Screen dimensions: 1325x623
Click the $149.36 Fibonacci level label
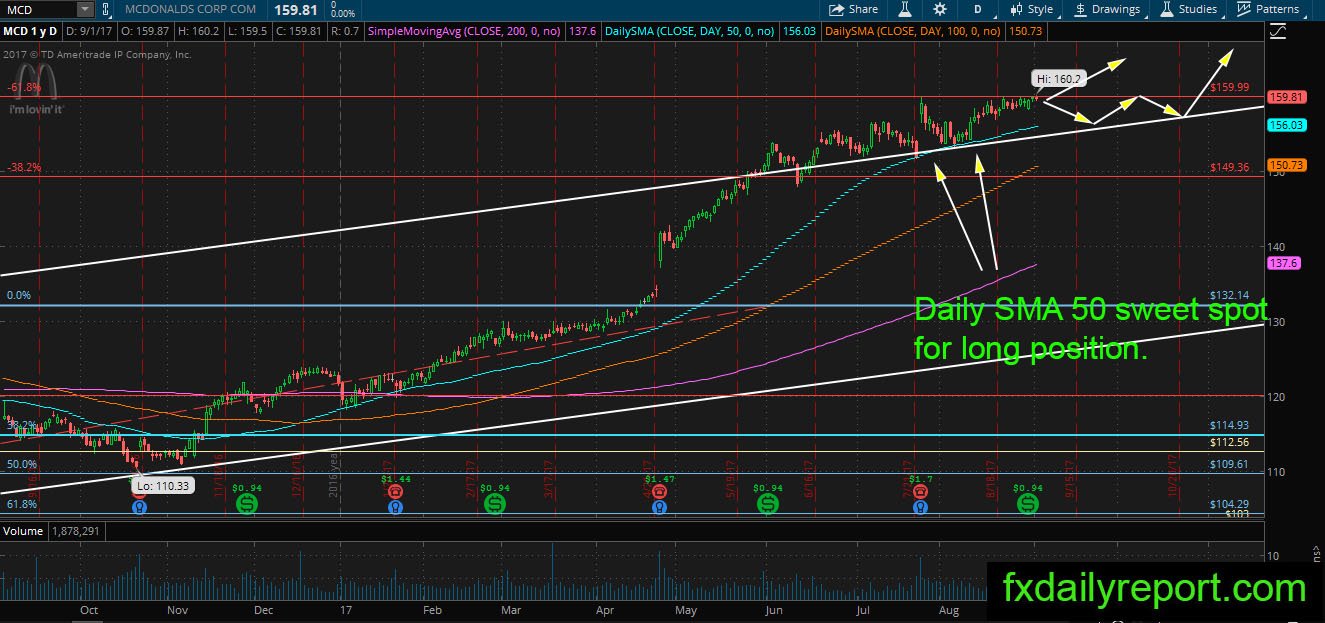click(x=1228, y=167)
